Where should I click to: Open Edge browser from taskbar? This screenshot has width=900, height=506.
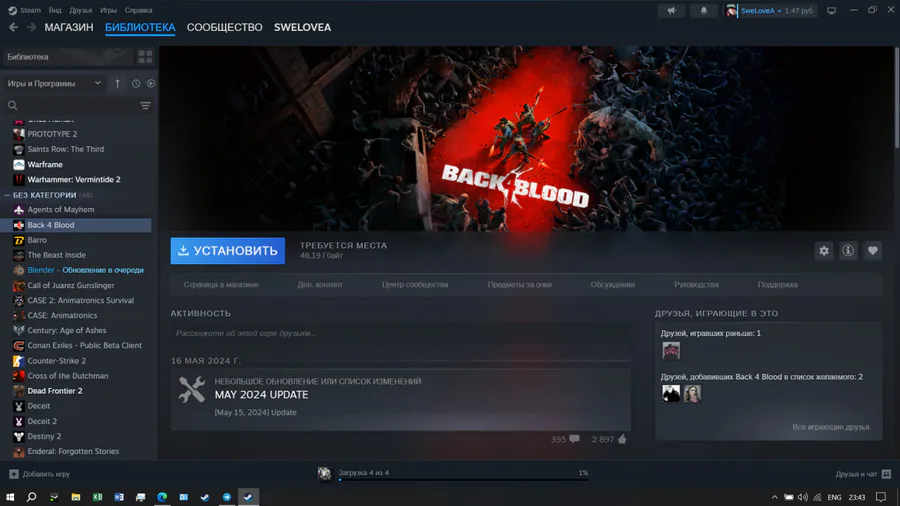[x=162, y=497]
